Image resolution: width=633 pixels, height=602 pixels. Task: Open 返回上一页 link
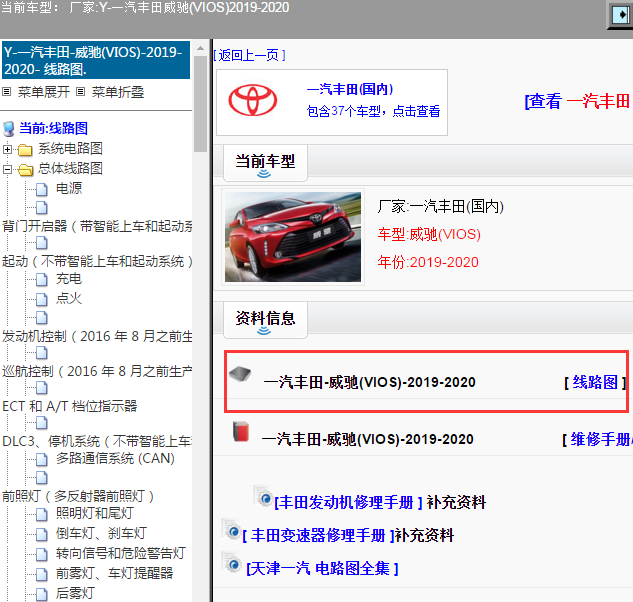(x=249, y=55)
